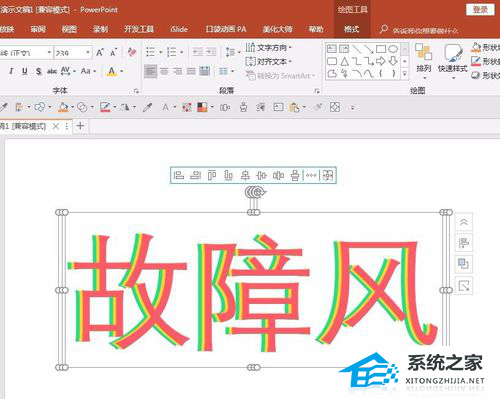Image resolution: width=500 pixels, height=399 pixels.
Task: Select the Triangle shape in gallery
Action: pyautogui.click(x=344, y=61)
